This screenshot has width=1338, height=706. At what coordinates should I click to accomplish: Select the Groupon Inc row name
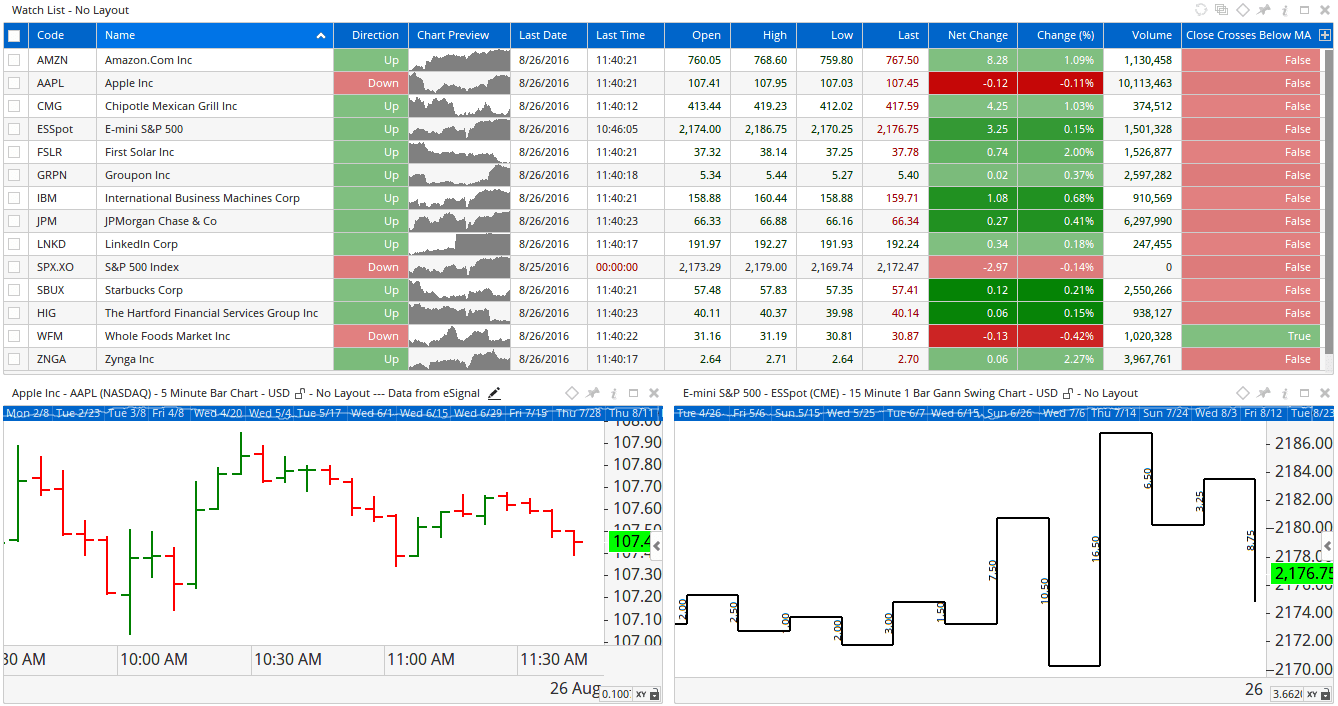[138, 175]
